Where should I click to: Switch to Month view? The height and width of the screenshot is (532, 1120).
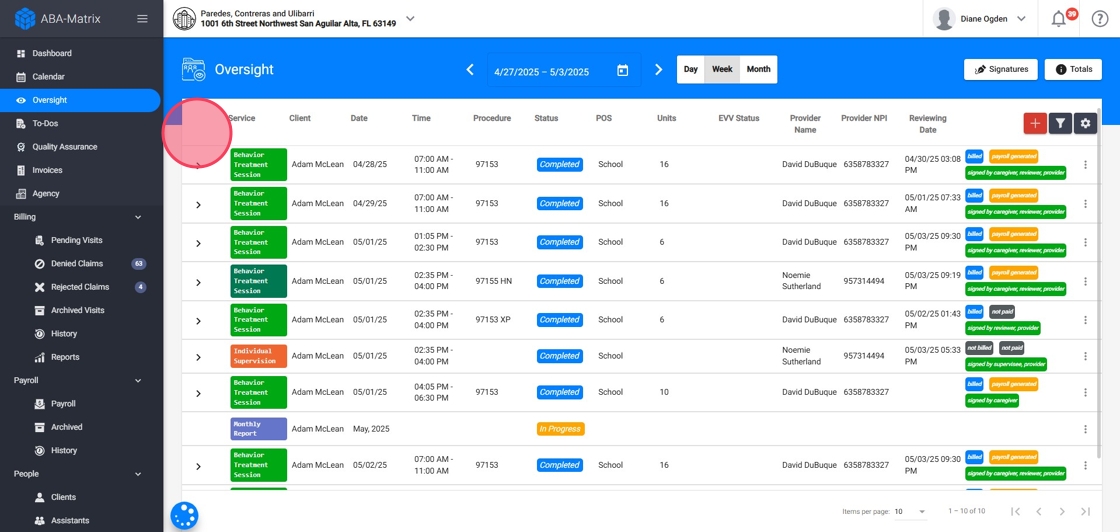tap(758, 70)
